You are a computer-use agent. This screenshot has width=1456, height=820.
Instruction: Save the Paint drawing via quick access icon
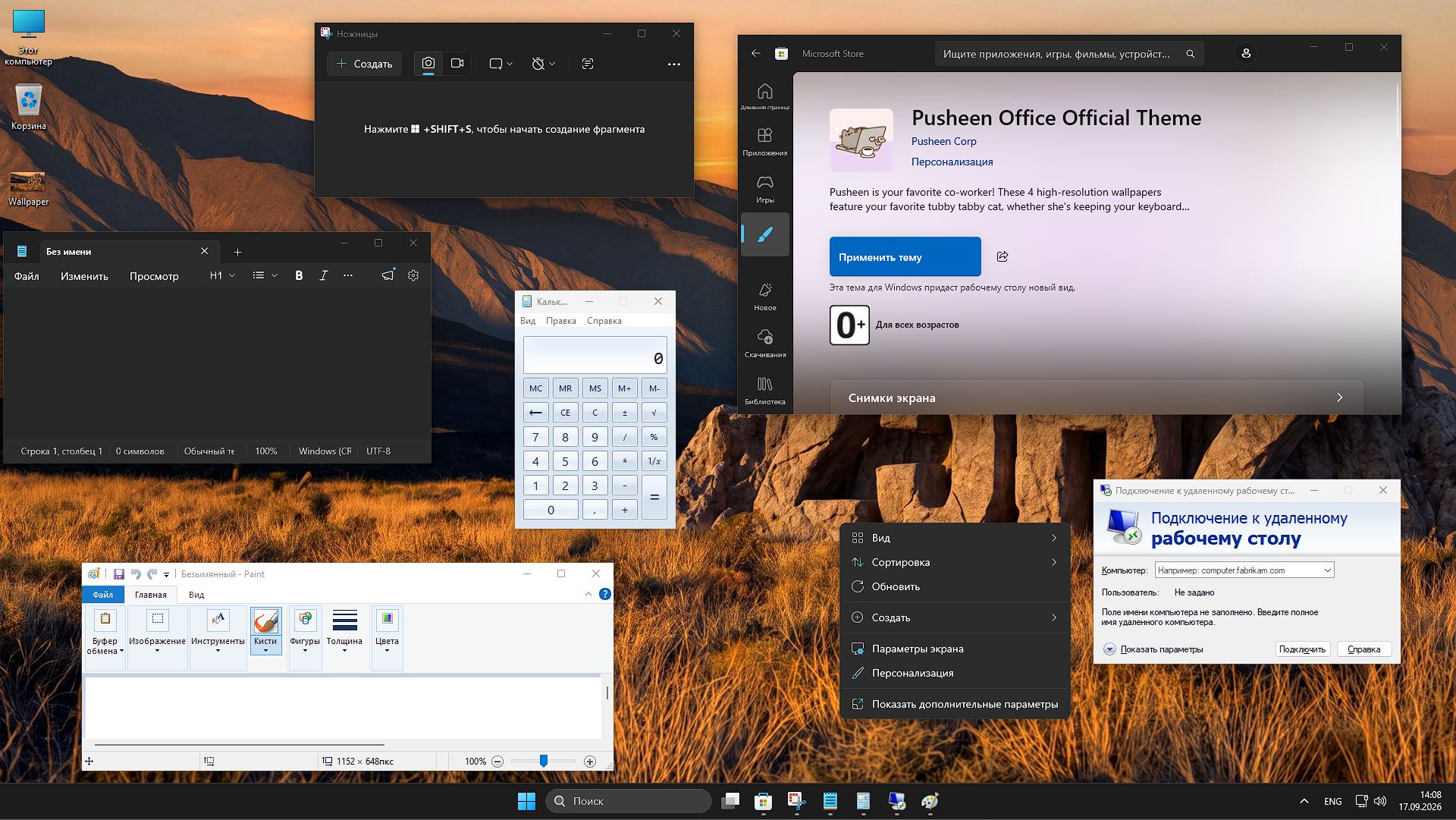point(119,574)
